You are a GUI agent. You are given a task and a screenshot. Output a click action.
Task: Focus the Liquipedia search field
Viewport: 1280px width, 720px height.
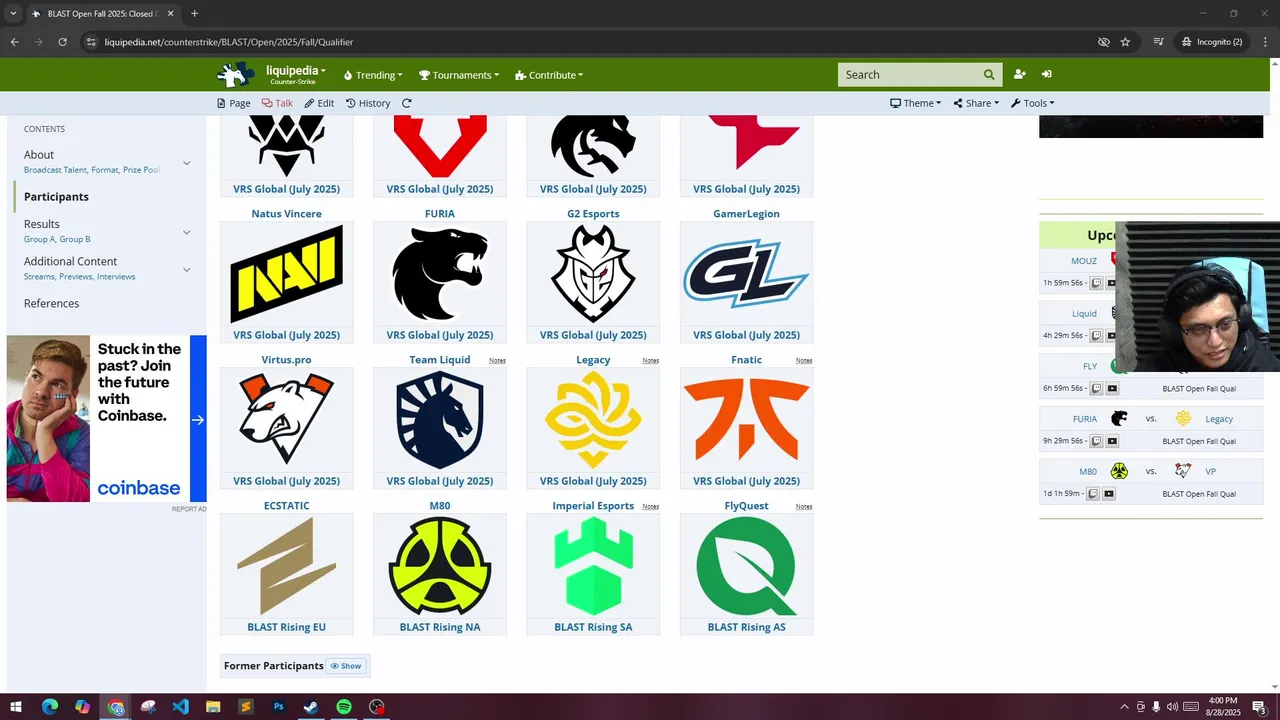pos(909,74)
